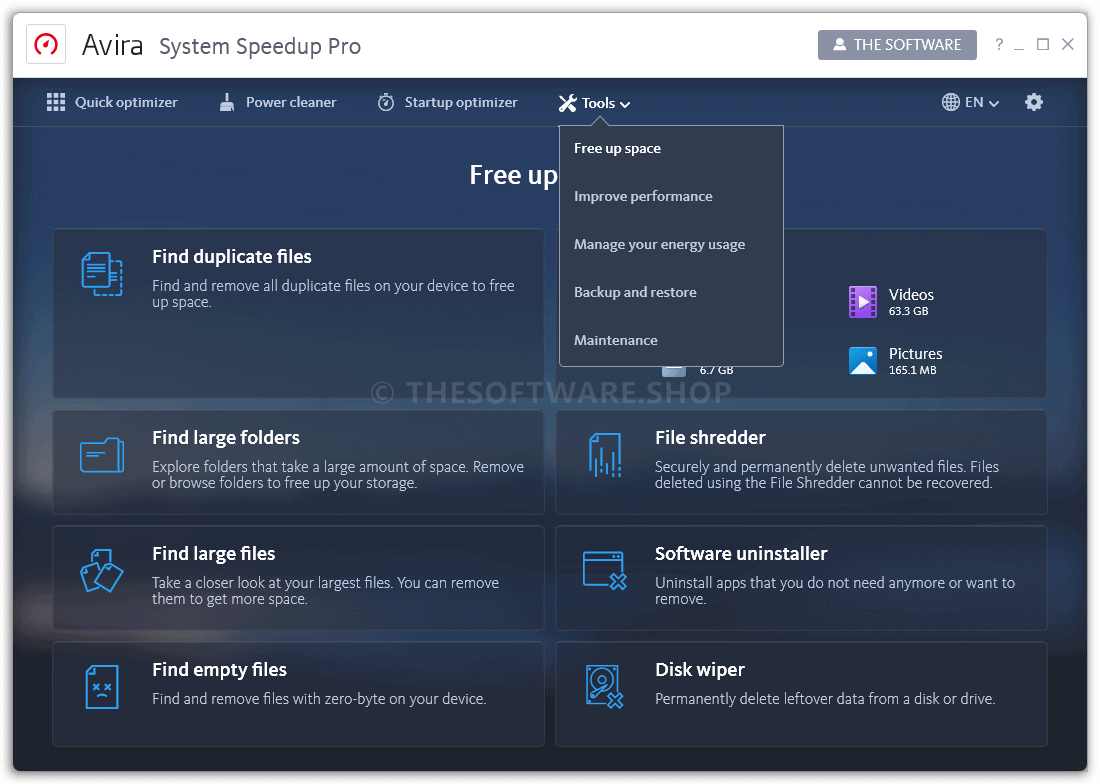Open File shredder title
This screenshot has width=1100, height=784.
710,438
